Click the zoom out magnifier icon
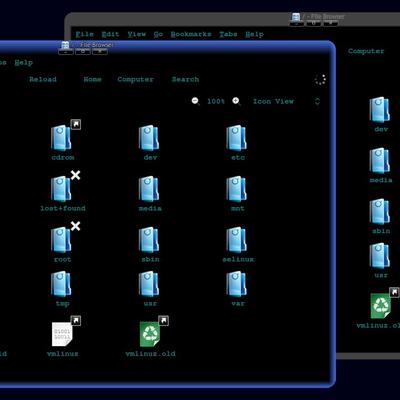Image resolution: width=400 pixels, height=400 pixels. pyautogui.click(x=196, y=101)
